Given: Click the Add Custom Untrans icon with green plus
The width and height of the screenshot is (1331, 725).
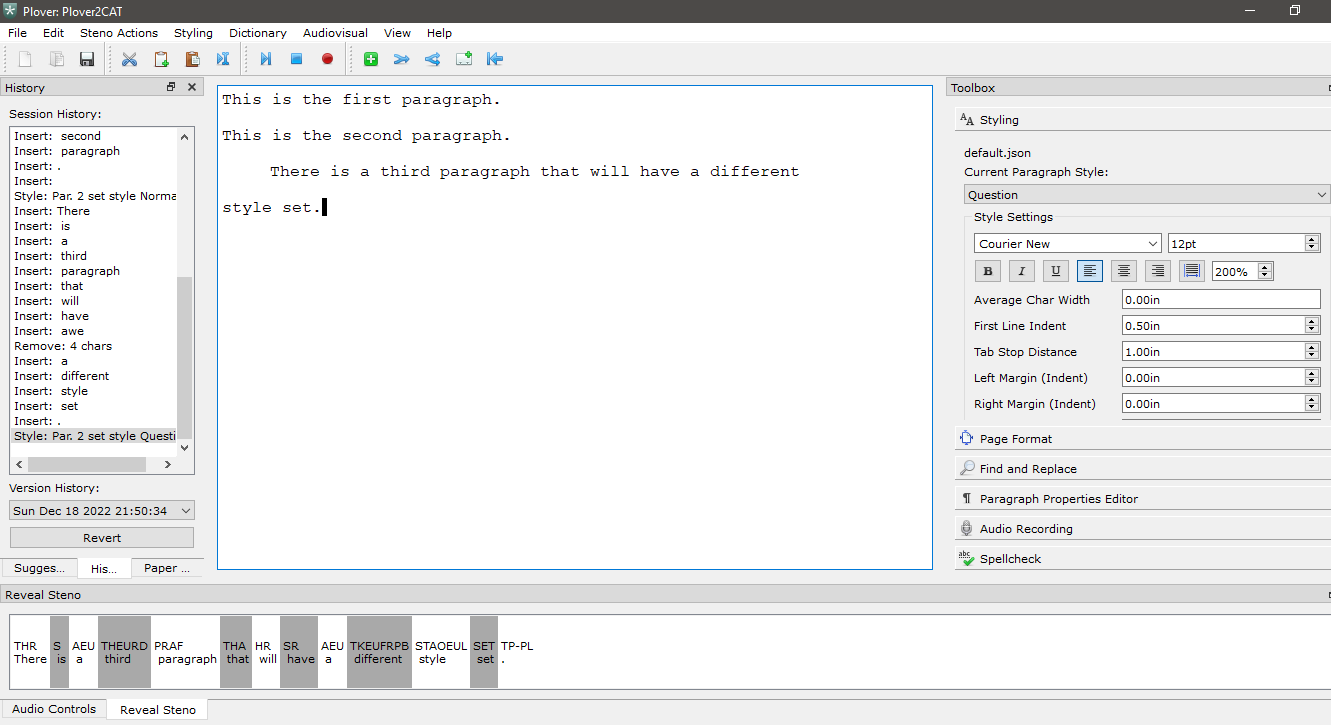Looking at the screenshot, I should [x=464, y=59].
